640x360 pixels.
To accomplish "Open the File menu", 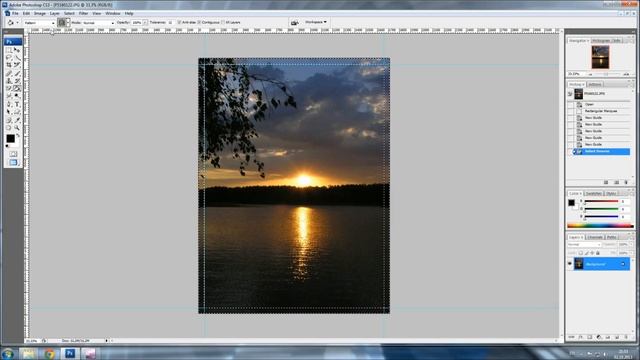I will [x=15, y=13].
